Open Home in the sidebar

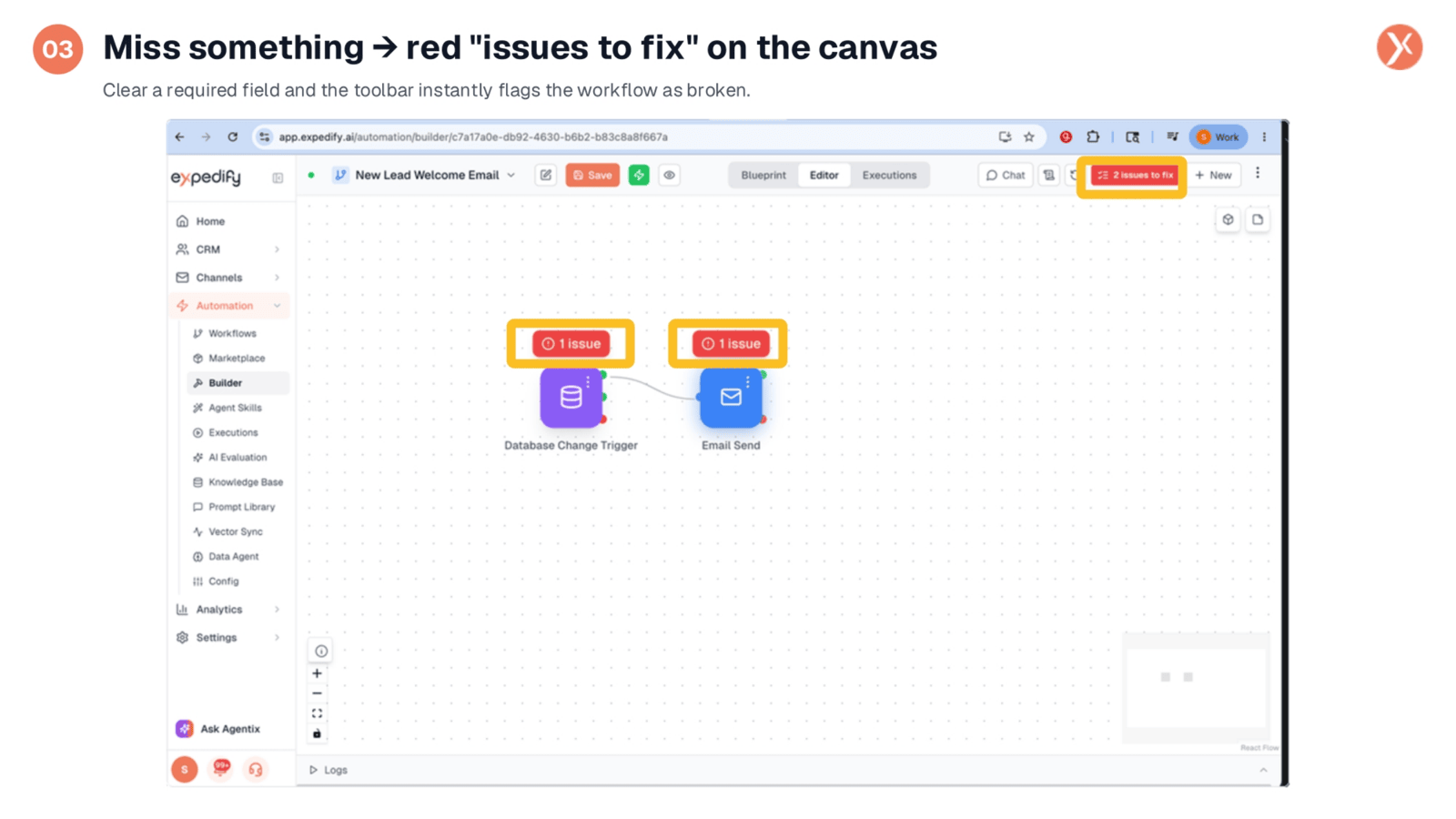229,221
